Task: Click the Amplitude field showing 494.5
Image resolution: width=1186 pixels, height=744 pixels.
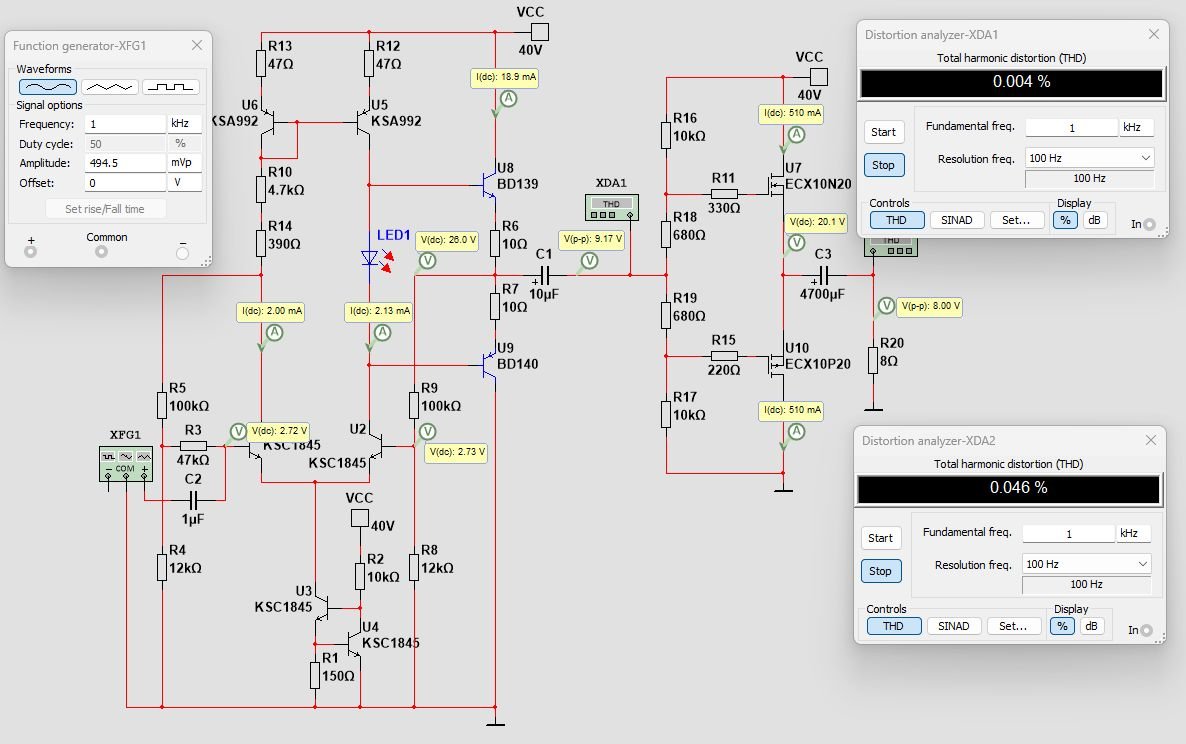Action: [x=125, y=163]
